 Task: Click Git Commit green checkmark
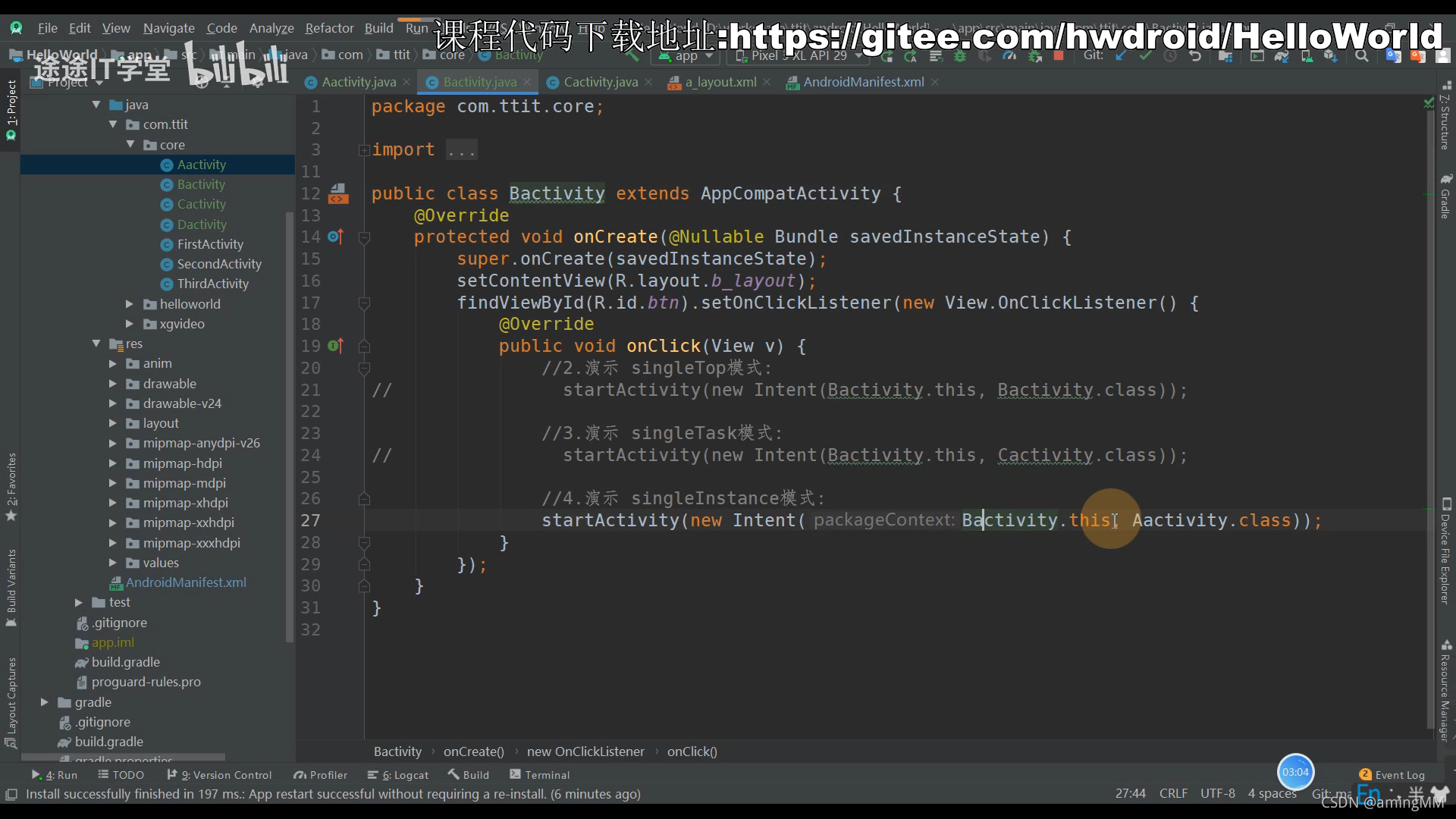point(1145,56)
